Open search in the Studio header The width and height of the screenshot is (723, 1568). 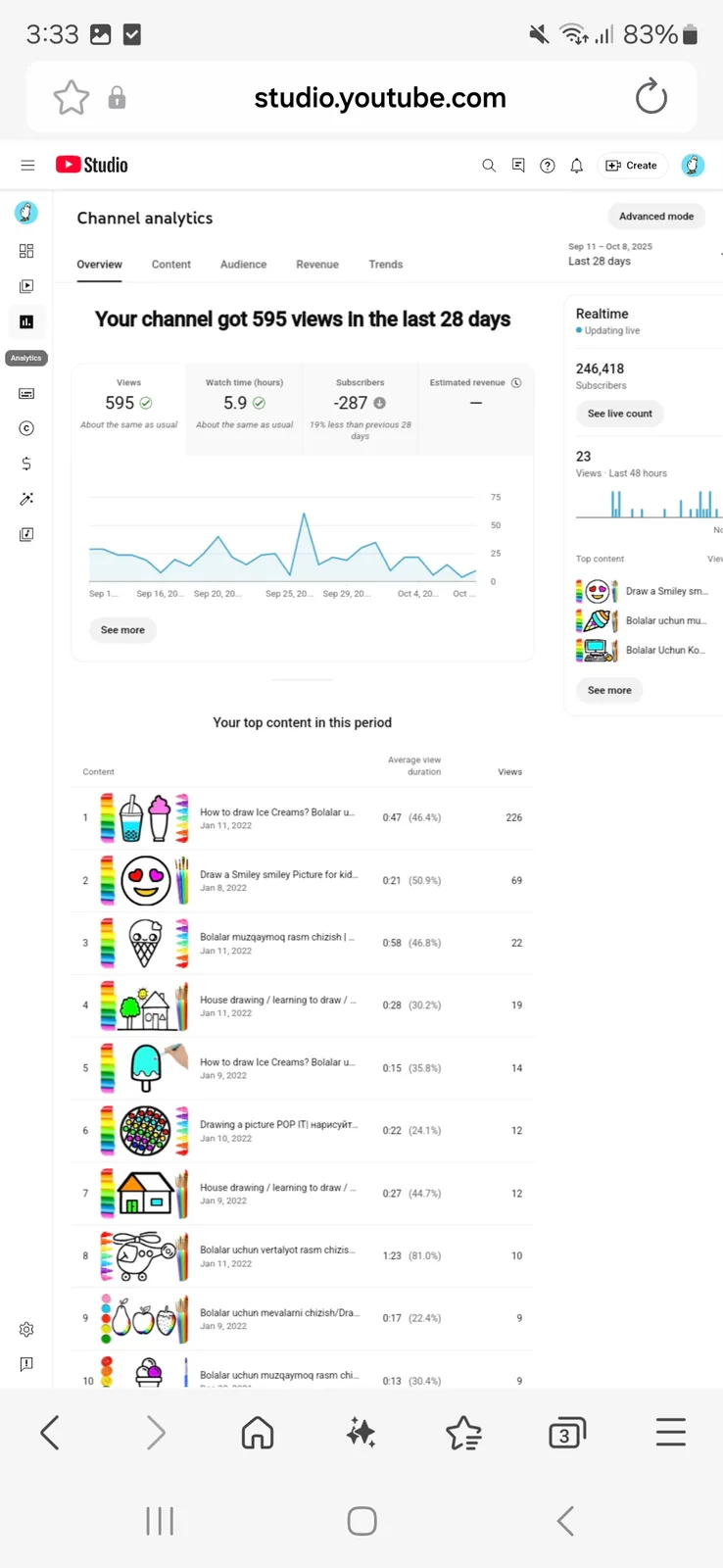pos(489,166)
